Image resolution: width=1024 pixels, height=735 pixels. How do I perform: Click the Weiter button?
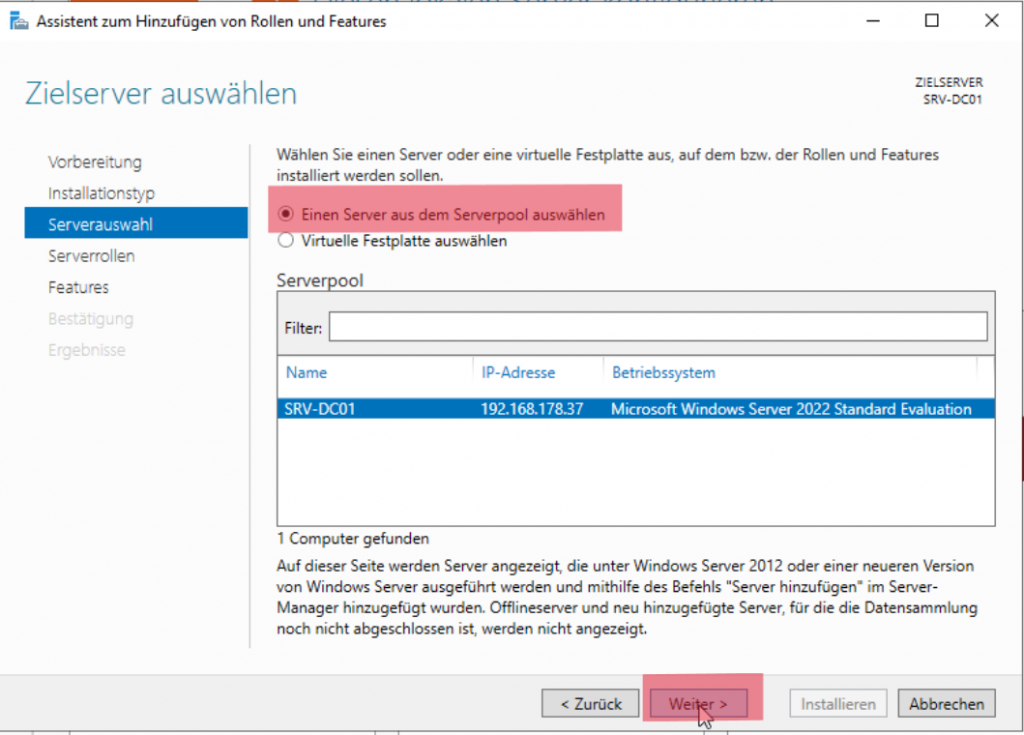pos(698,704)
